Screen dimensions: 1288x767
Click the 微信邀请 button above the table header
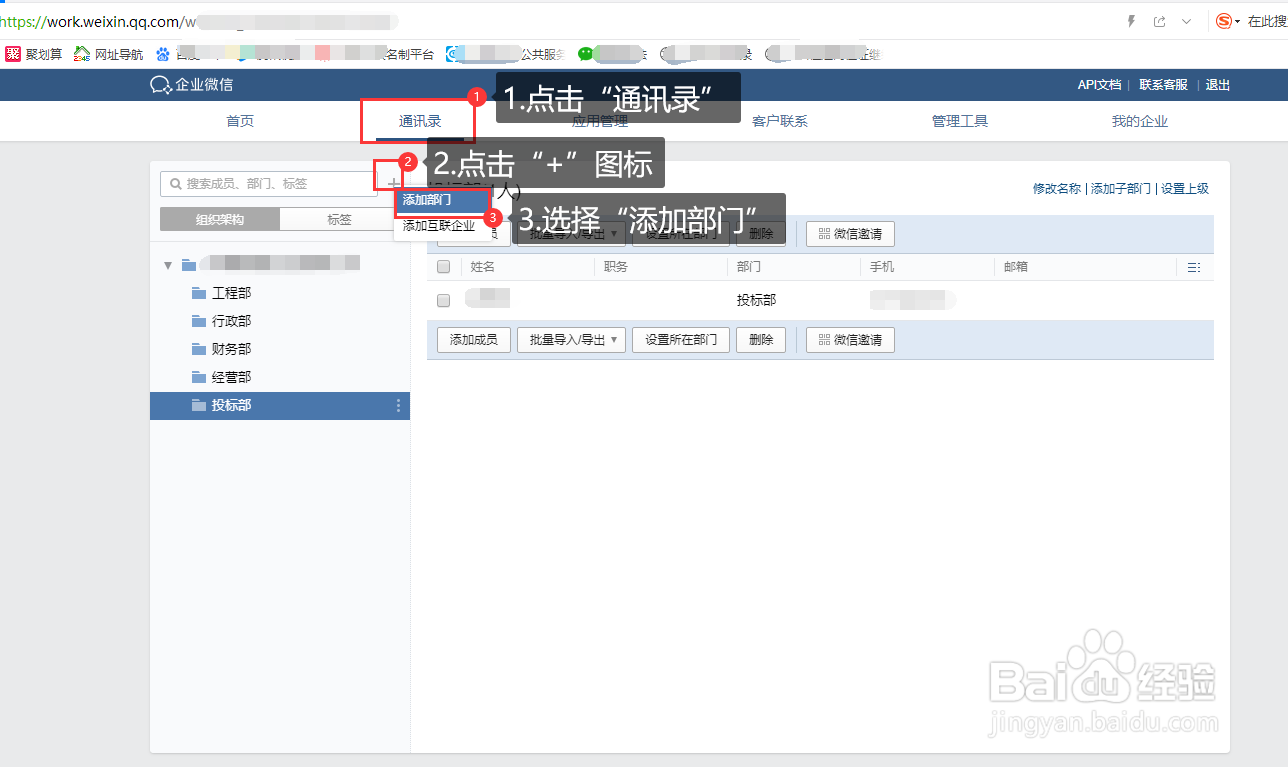coord(850,234)
